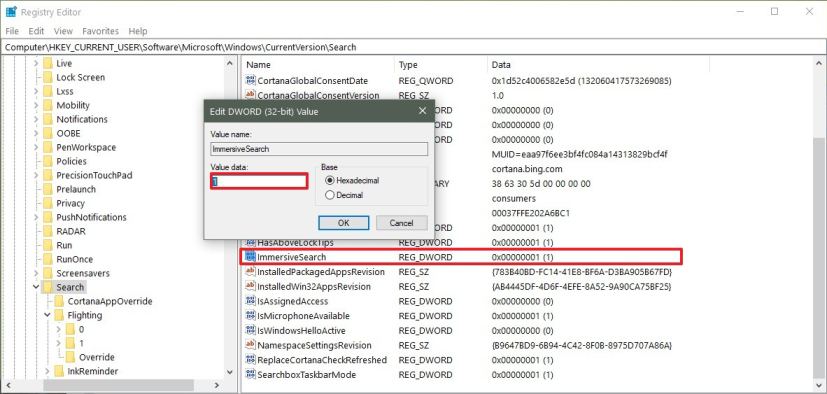Screen dimensions: 827x394
Task: Expand the PushNotifications key
Action: pyautogui.click(x=36, y=217)
